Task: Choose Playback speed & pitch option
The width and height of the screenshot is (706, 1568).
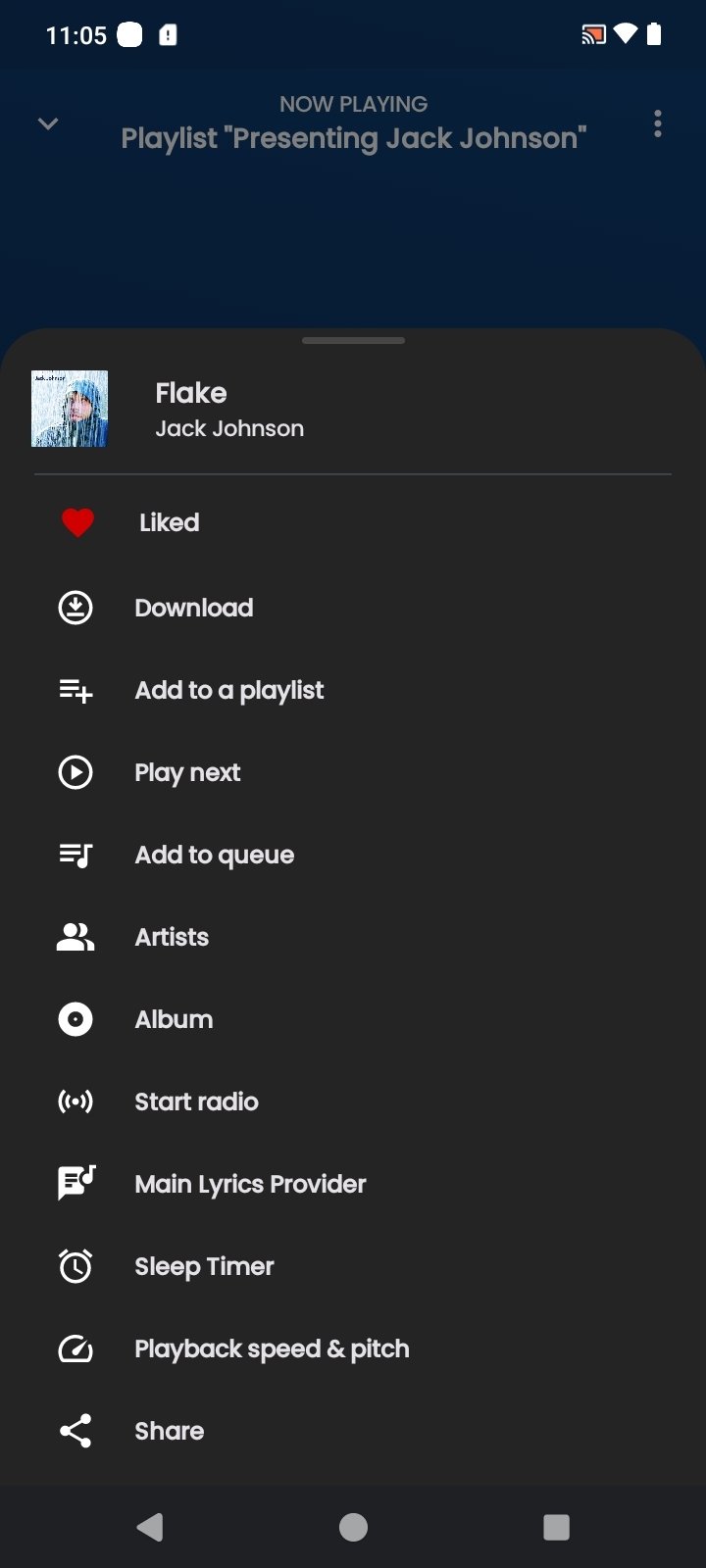Action: pos(272,1348)
